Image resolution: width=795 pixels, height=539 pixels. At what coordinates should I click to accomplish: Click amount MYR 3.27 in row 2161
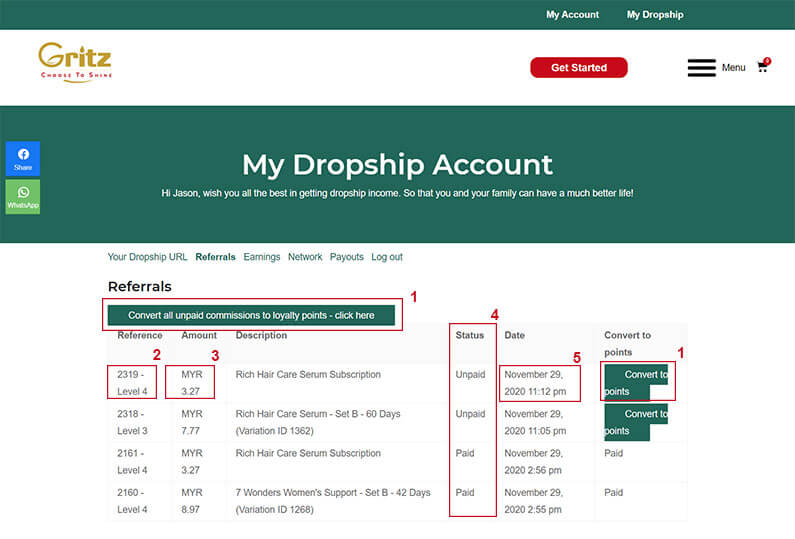click(192, 461)
